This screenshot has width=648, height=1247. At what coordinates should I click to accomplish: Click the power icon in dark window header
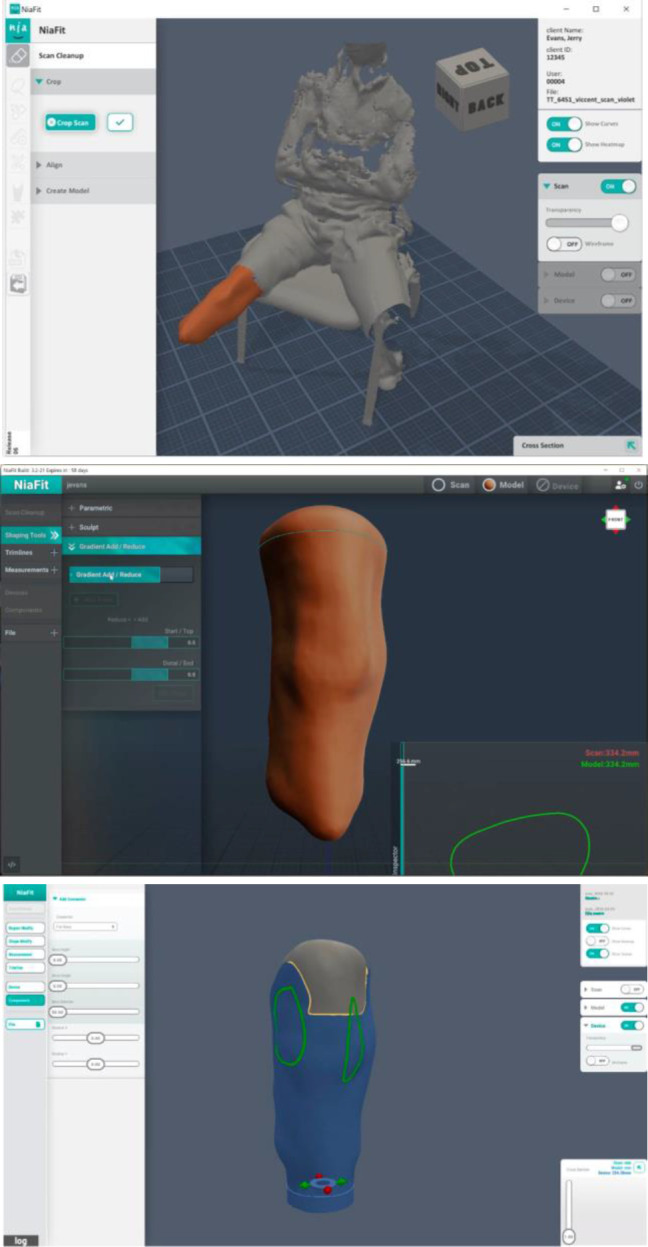(x=638, y=485)
